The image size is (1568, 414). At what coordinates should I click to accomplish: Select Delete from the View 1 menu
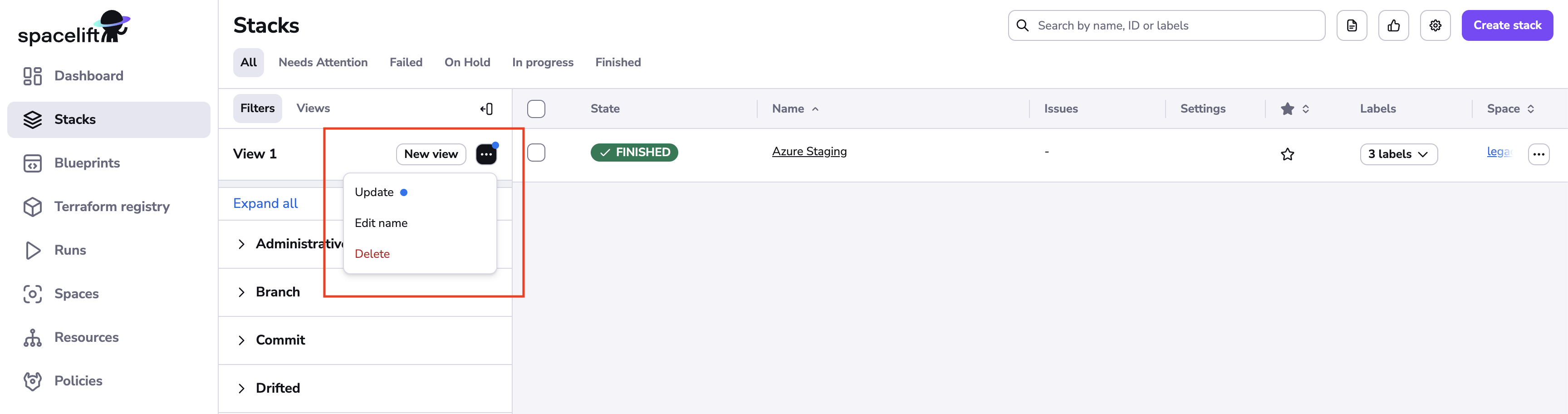[372, 254]
